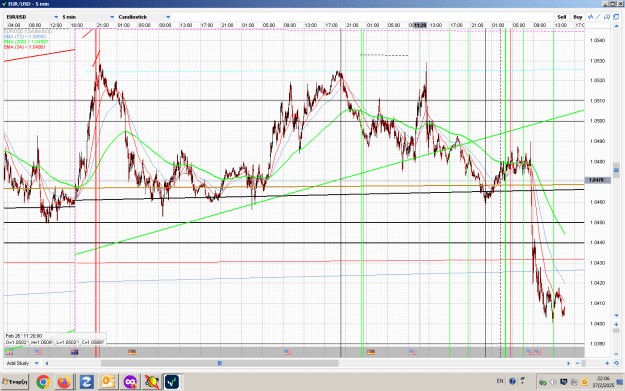Click the volume speaker tray icon
625x391 pixels.
click(x=553, y=382)
